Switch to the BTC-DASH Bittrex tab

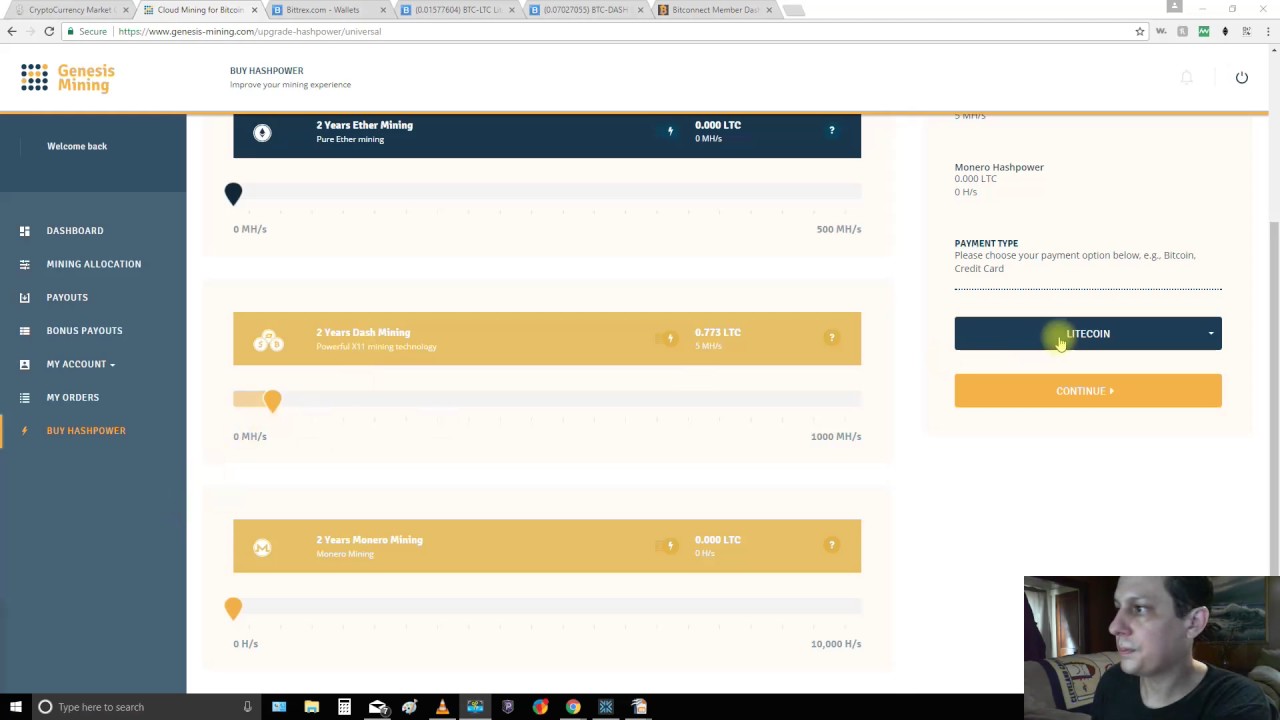[x=586, y=10]
